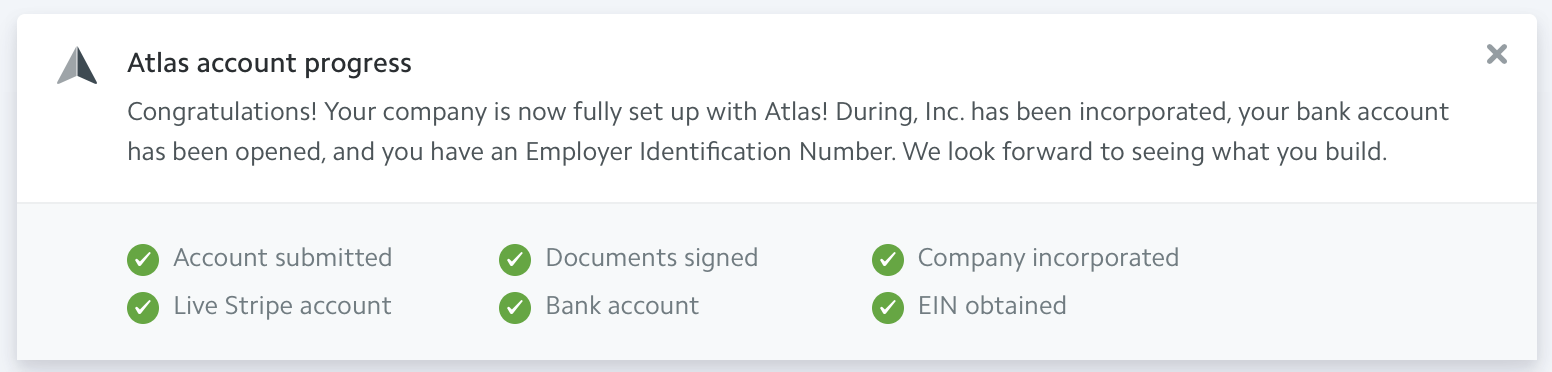Click the Company incorporated green checkmark
The height and width of the screenshot is (372, 1552).
[x=888, y=260]
